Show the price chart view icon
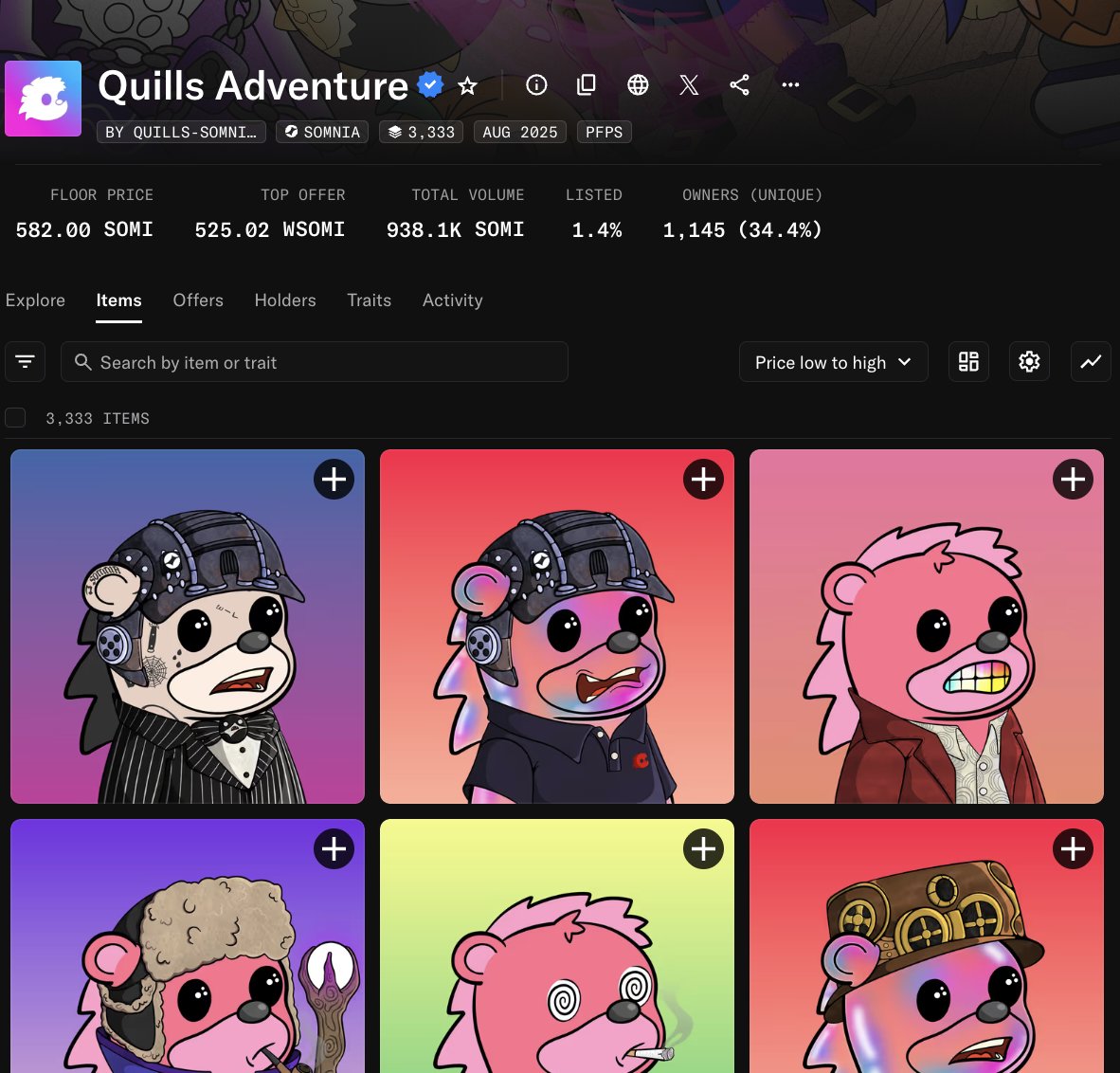The width and height of the screenshot is (1120, 1073). (x=1091, y=361)
